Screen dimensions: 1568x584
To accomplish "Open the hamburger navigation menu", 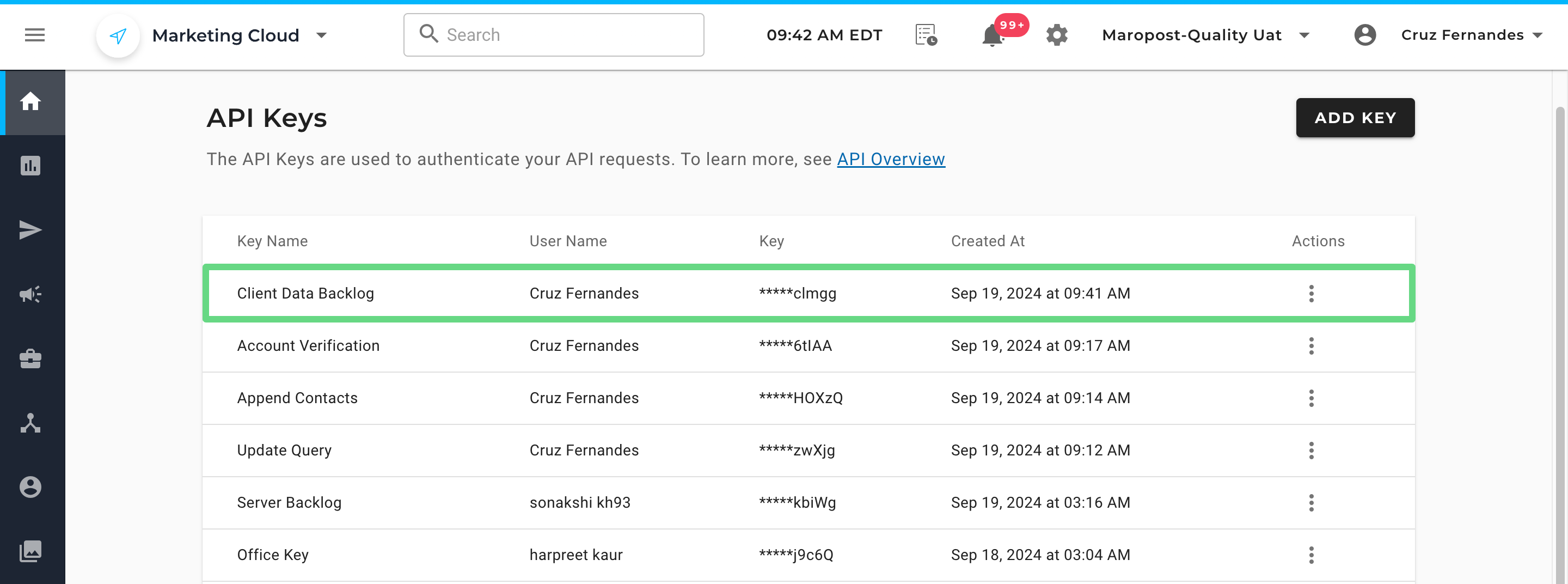I will (35, 35).
